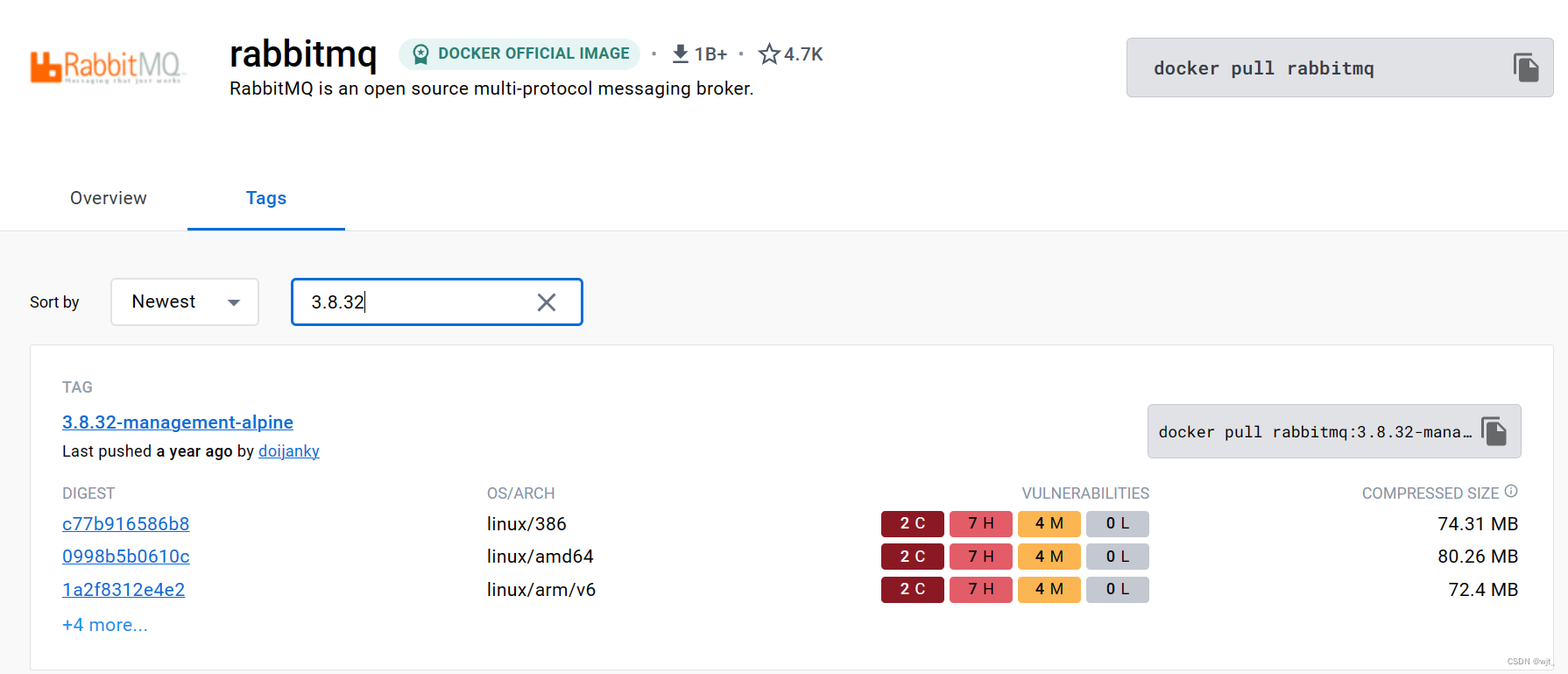Click the linux/386 architecture text
This screenshot has width=1568, height=674.
(526, 524)
